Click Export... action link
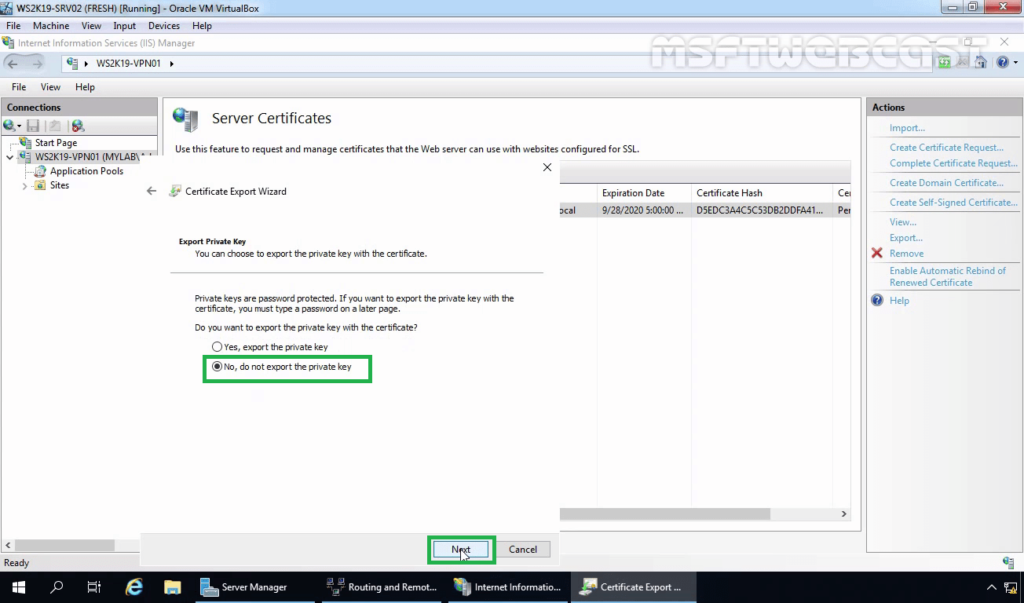Viewport: 1024px width, 603px height. [x=906, y=238]
